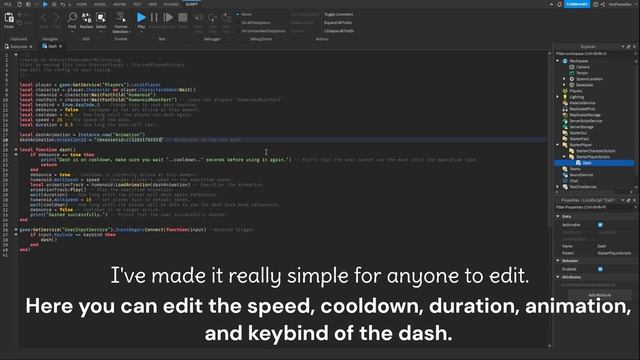
Task: Close the Dash script tab
Action: (x=60, y=47)
